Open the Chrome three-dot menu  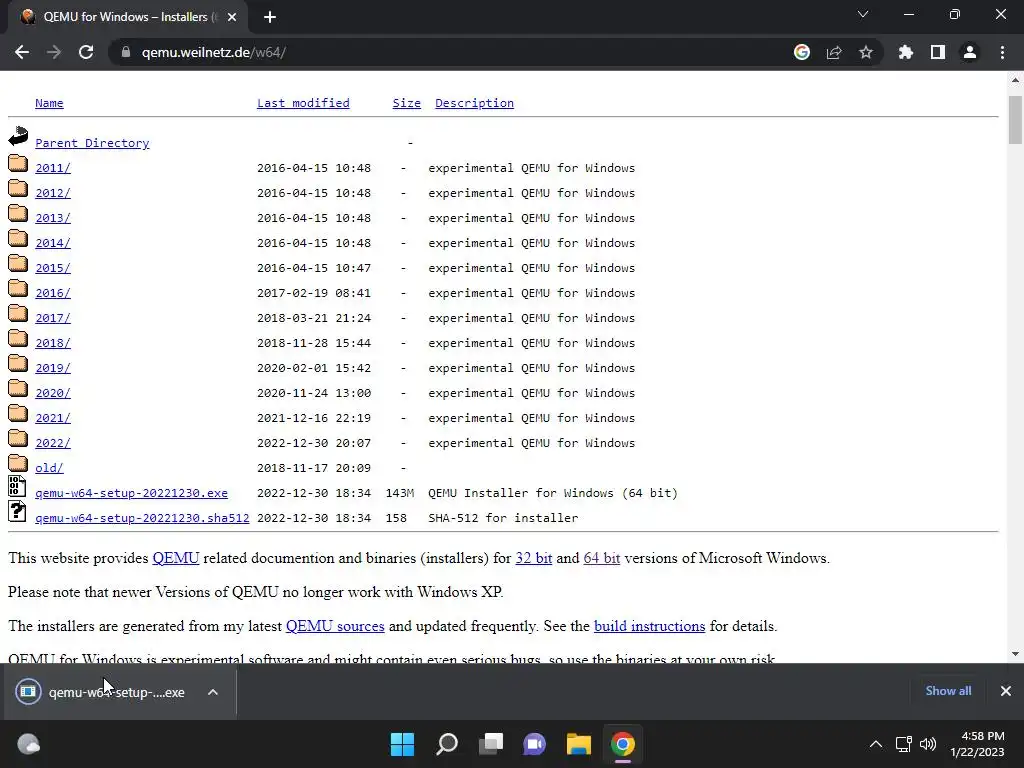click(1002, 52)
